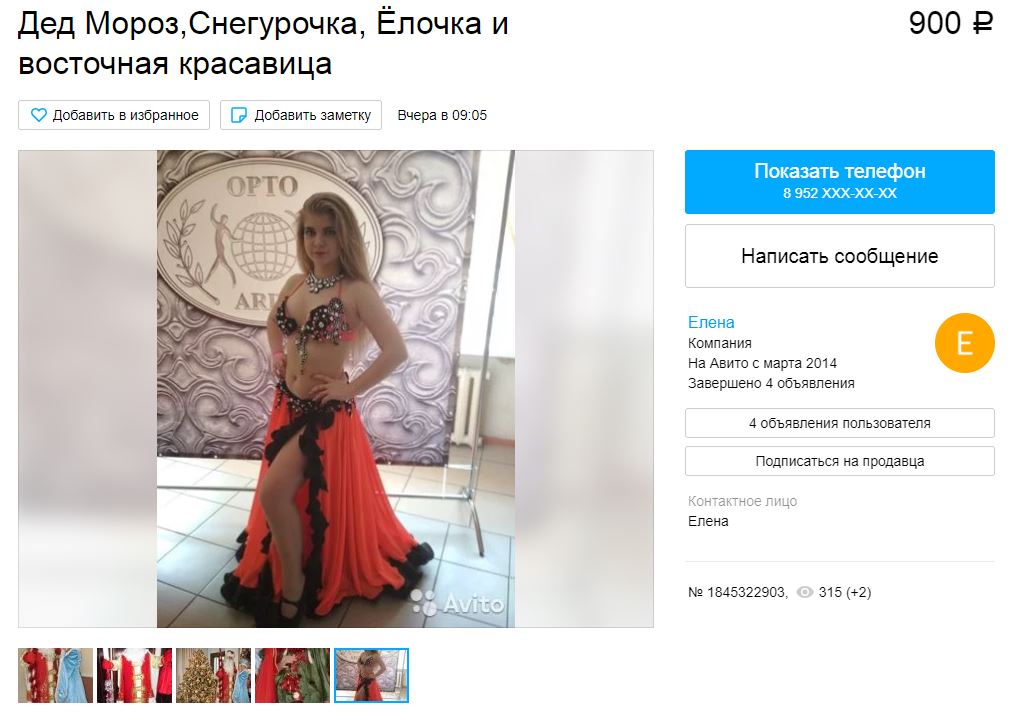Select the second red costume thumbnail
The width and height of the screenshot is (1024, 726).
[x=135, y=675]
